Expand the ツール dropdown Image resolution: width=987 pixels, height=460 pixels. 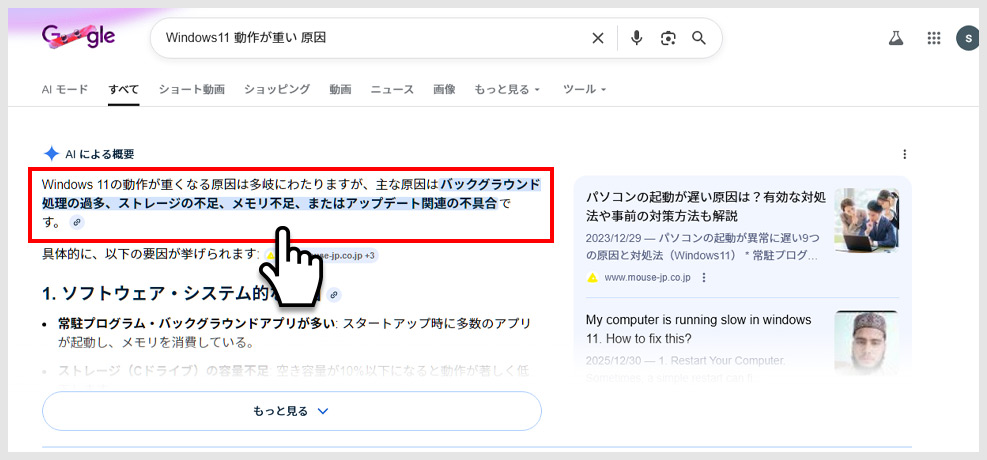(585, 89)
